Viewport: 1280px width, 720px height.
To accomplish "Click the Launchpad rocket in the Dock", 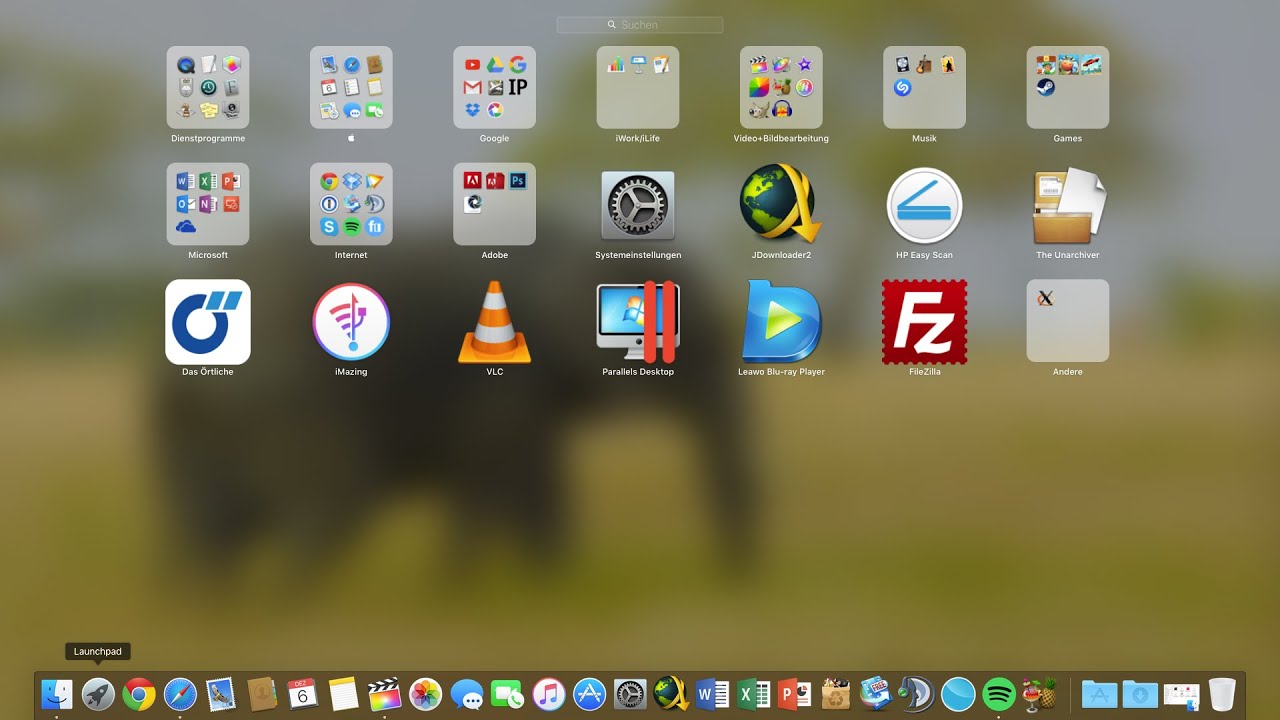I will coord(98,694).
